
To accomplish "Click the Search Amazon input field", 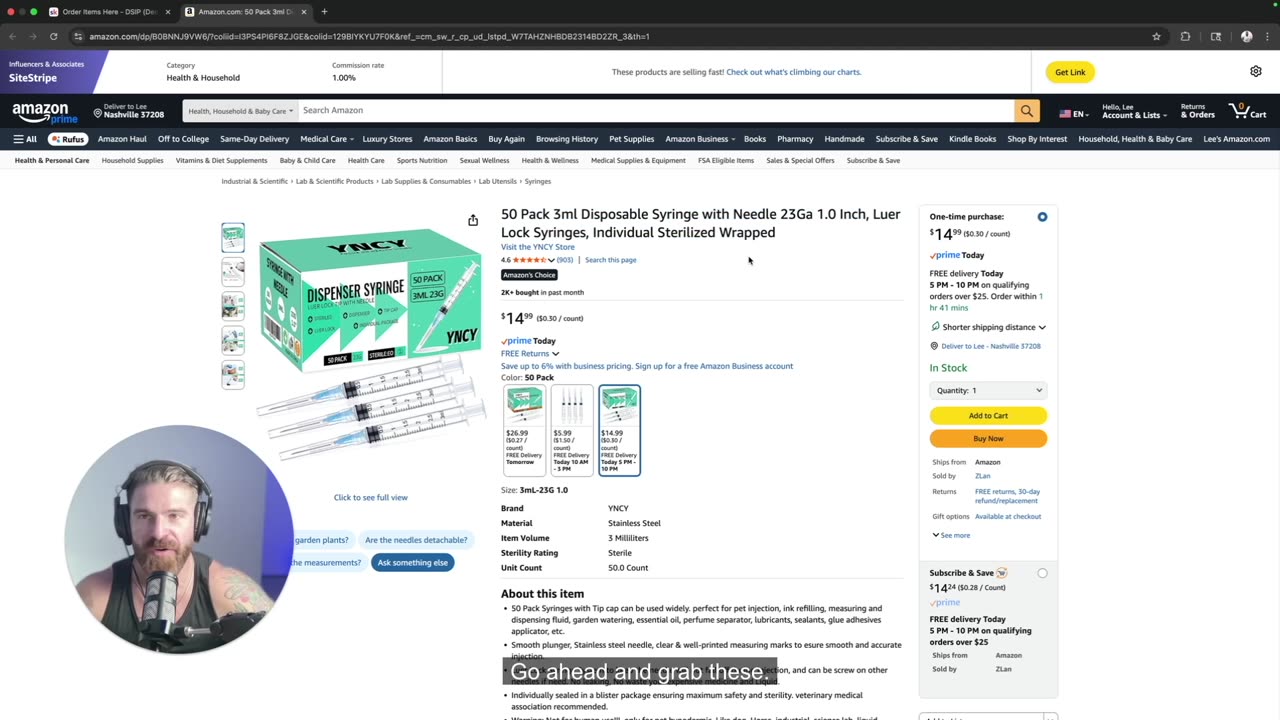I will coord(655,111).
